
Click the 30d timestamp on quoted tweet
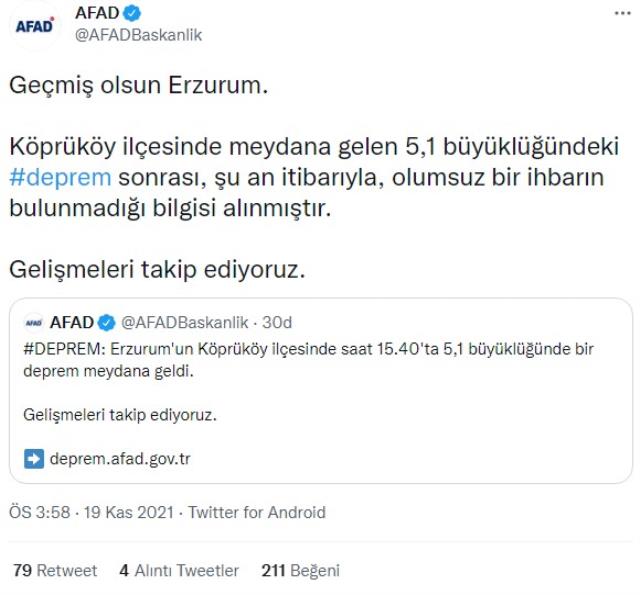[x=277, y=323]
